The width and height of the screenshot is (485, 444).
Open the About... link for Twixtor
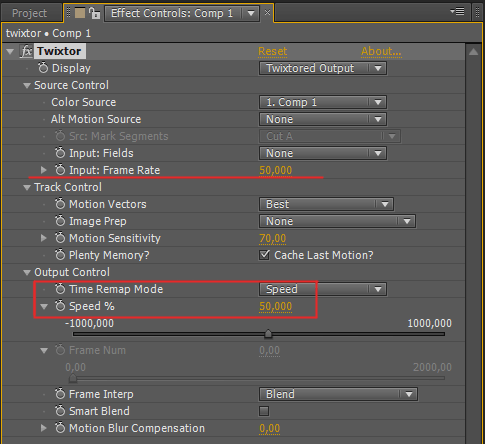point(381,51)
